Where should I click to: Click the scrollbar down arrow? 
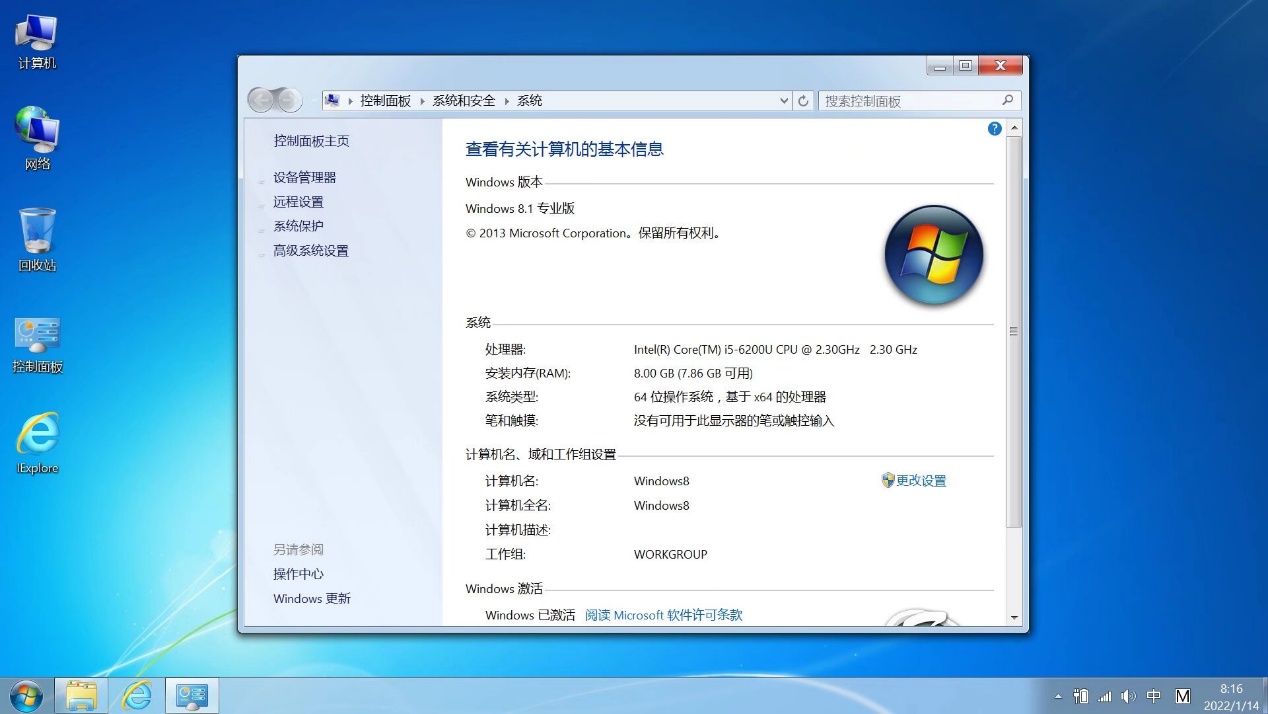(x=1014, y=618)
